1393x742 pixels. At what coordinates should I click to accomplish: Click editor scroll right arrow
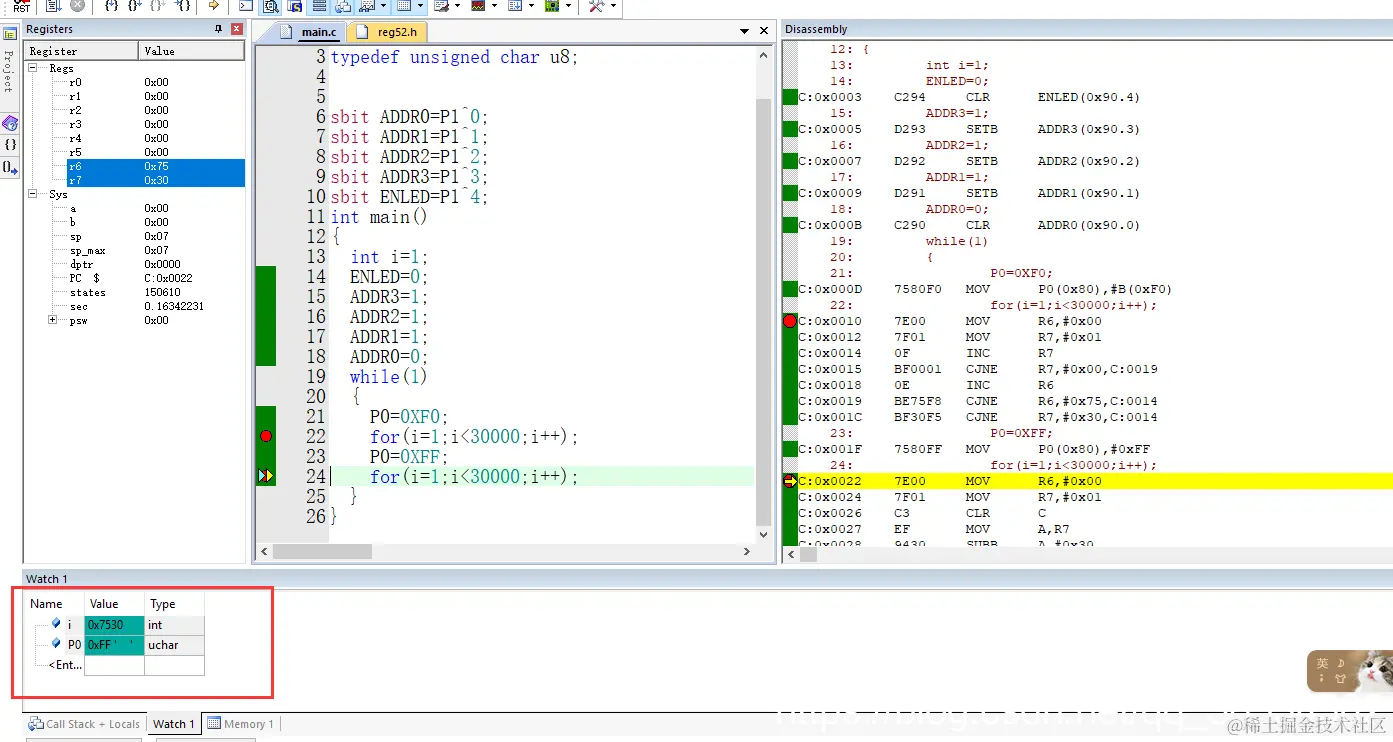[x=746, y=551]
